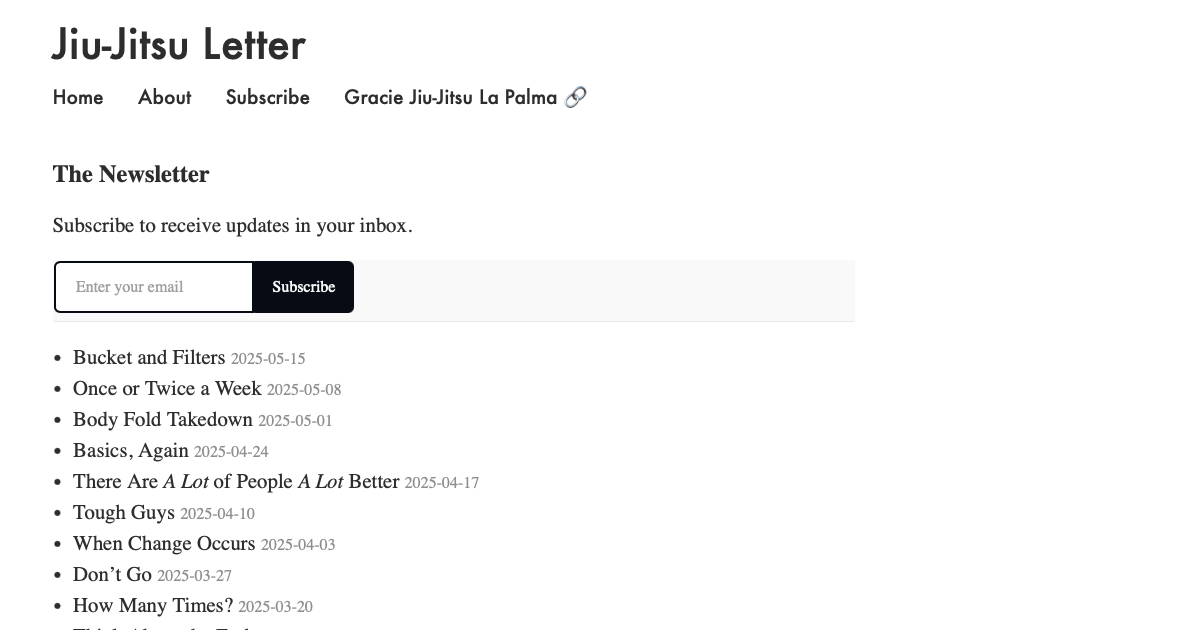This screenshot has height=630, width=1204.
Task: Read the Once or Twice a Week post
Action: pyautogui.click(x=167, y=388)
